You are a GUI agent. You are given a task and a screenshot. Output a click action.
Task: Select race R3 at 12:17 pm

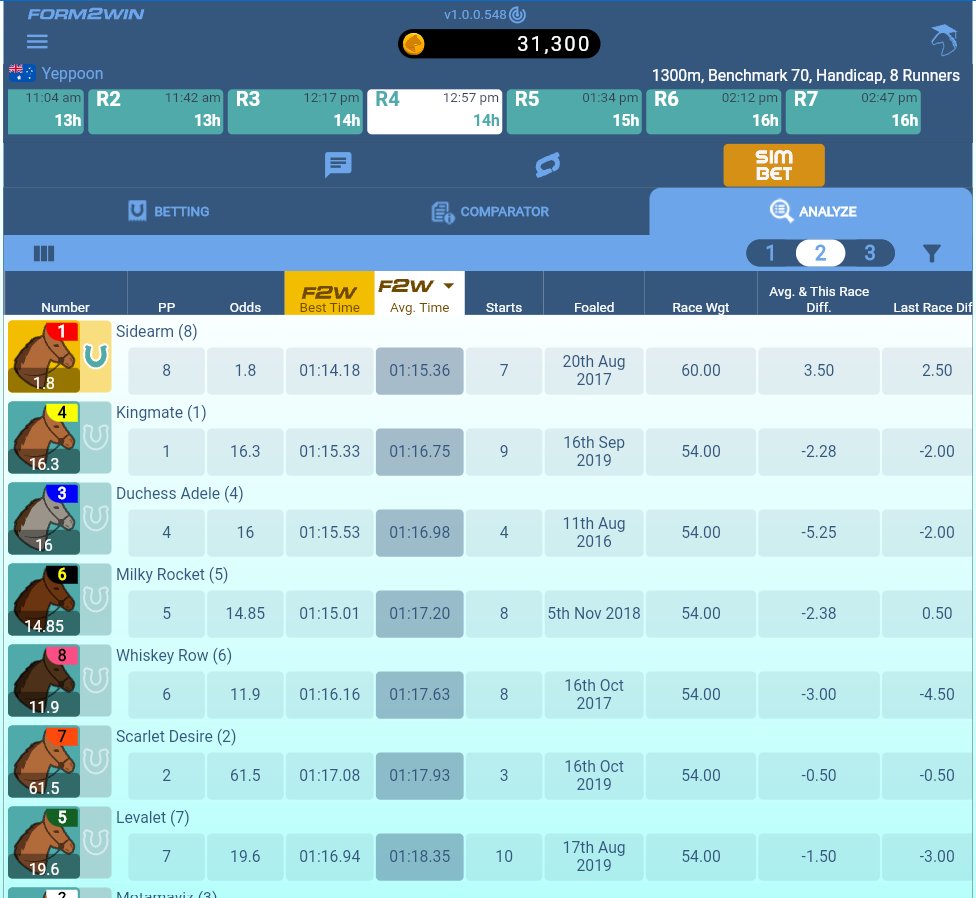[295, 111]
